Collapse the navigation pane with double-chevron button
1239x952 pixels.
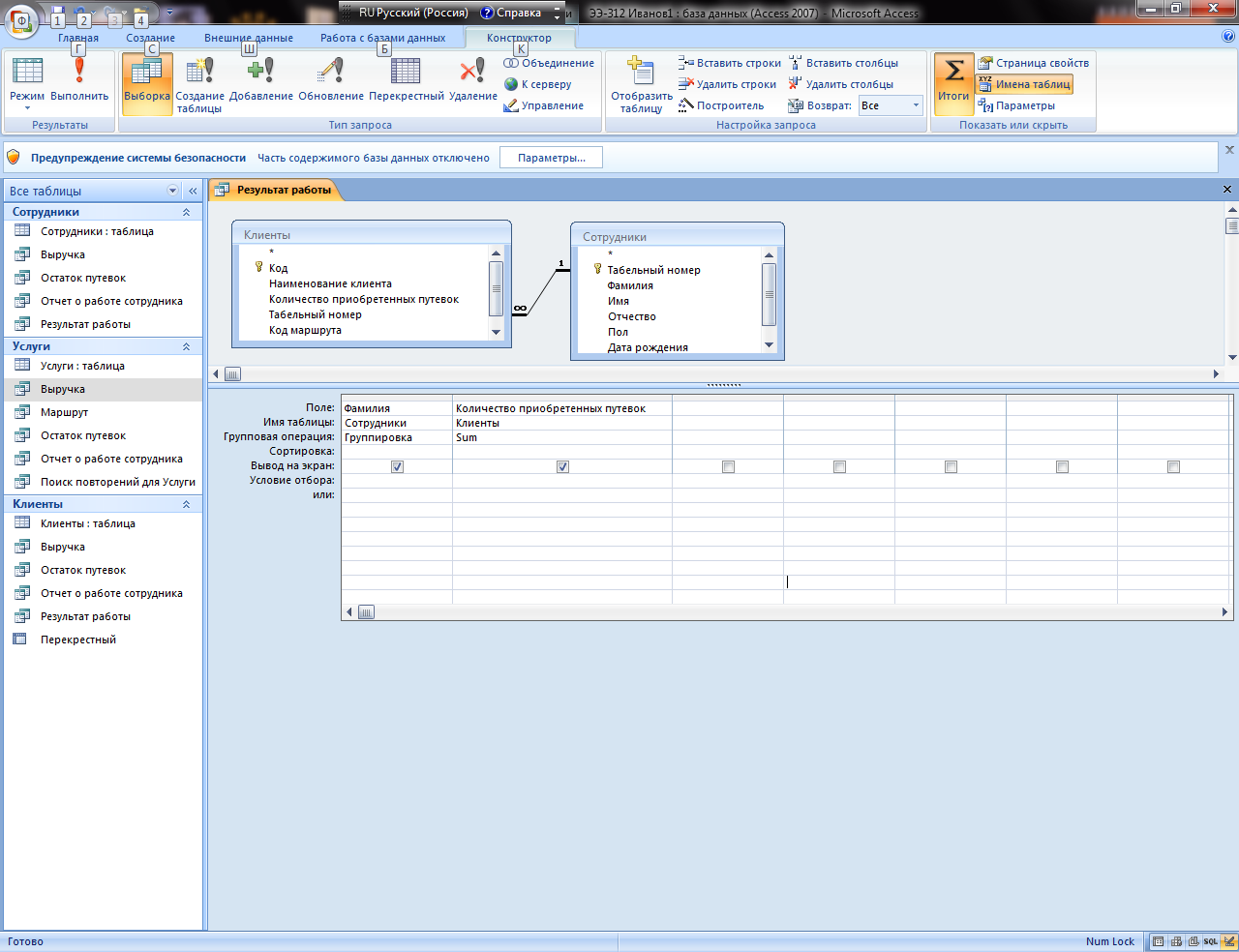[193, 191]
